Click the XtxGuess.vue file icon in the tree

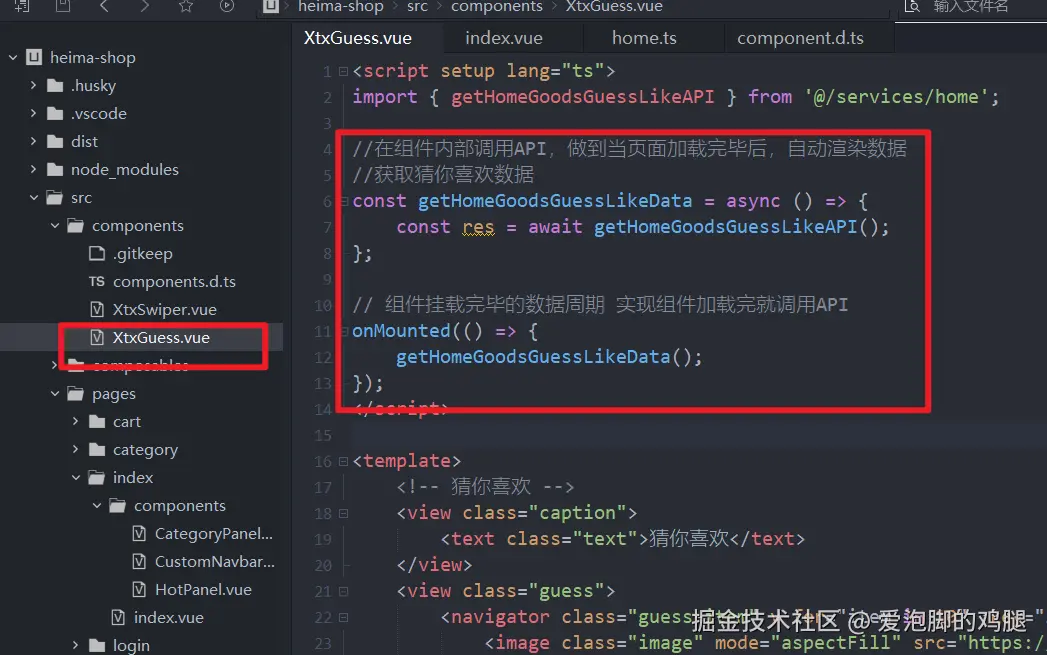pos(97,338)
